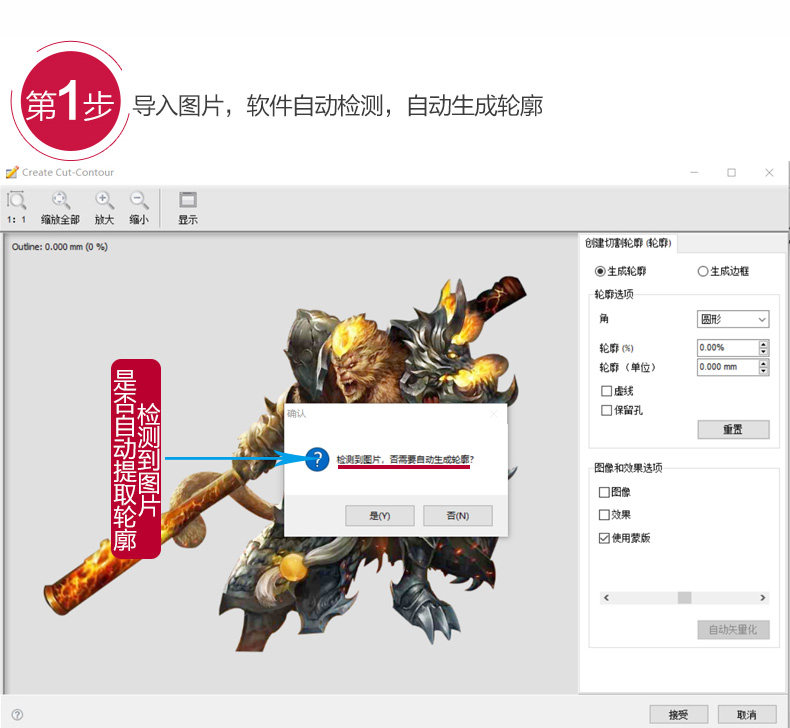The image size is (790, 728).
Task: Open the 显示 display toolbar icon
Action: point(187,201)
